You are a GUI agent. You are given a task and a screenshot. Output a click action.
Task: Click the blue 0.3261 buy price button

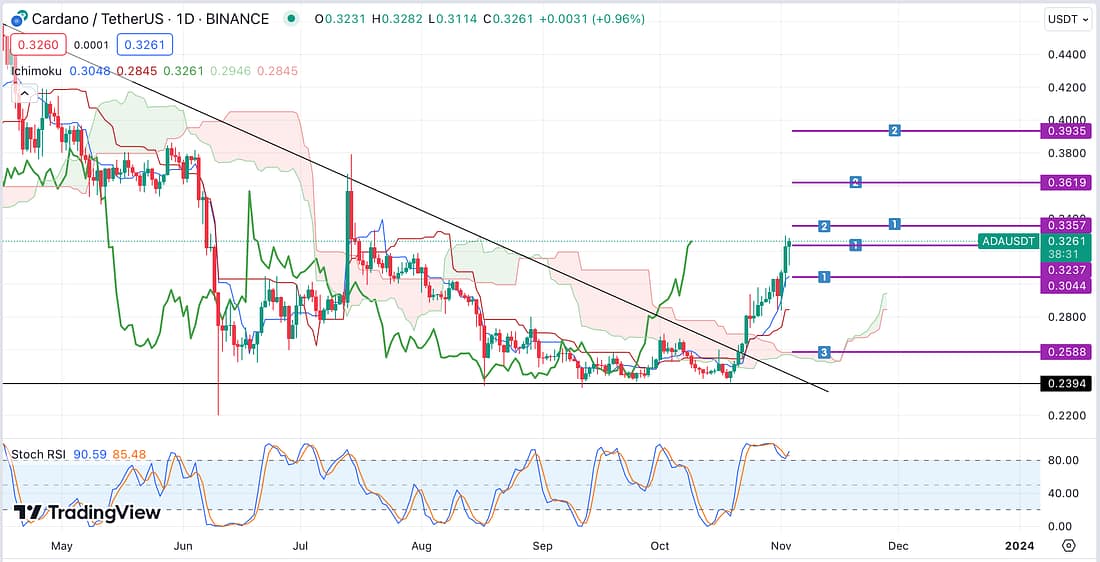tap(145, 44)
